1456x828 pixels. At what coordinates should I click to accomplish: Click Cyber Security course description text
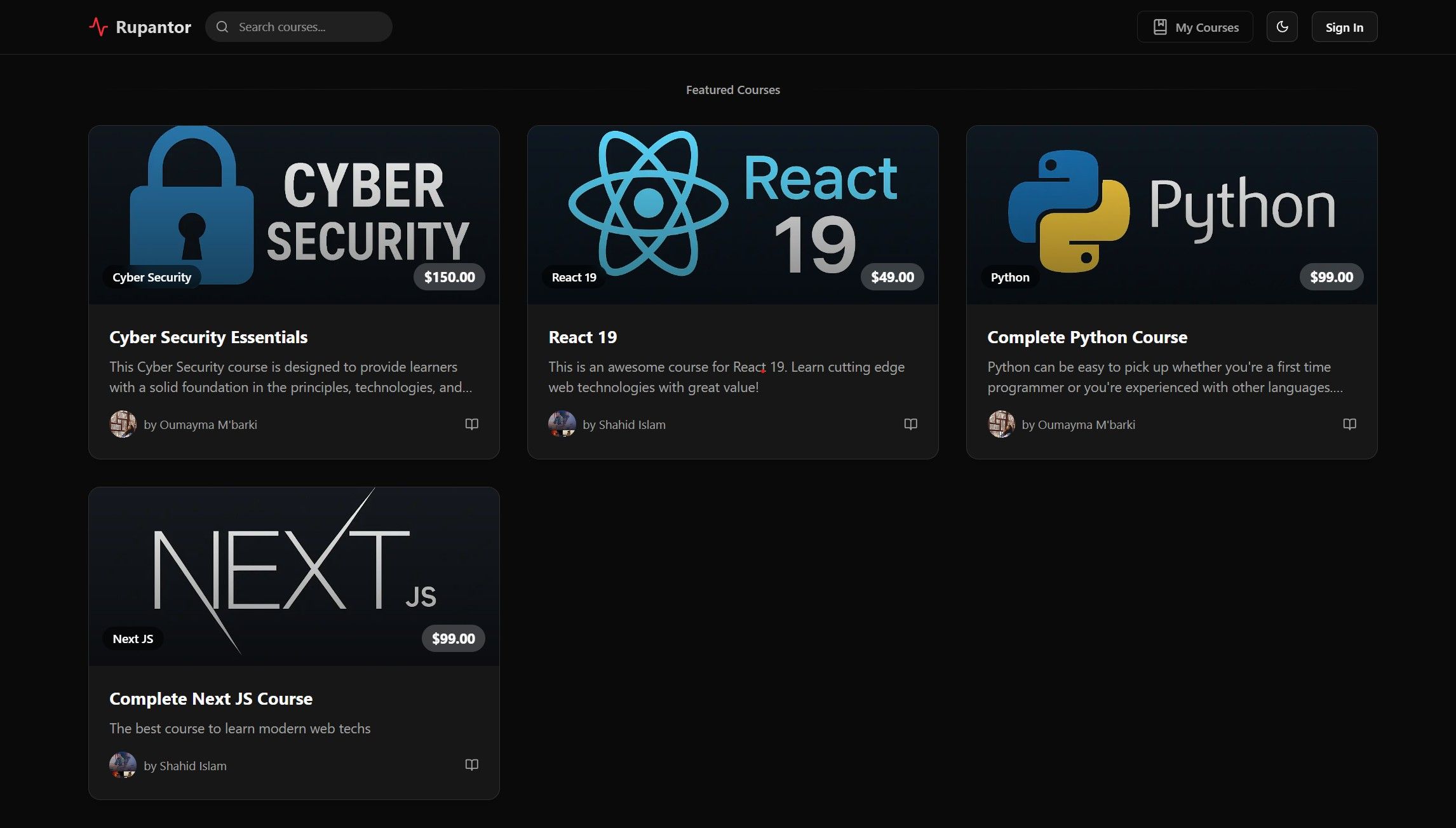[x=291, y=377]
